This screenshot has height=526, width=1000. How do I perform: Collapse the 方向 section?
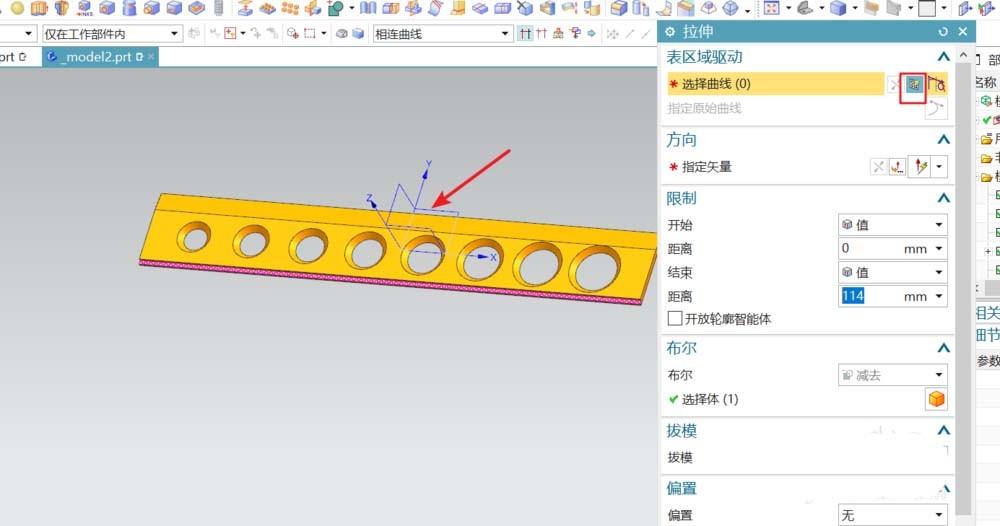944,140
